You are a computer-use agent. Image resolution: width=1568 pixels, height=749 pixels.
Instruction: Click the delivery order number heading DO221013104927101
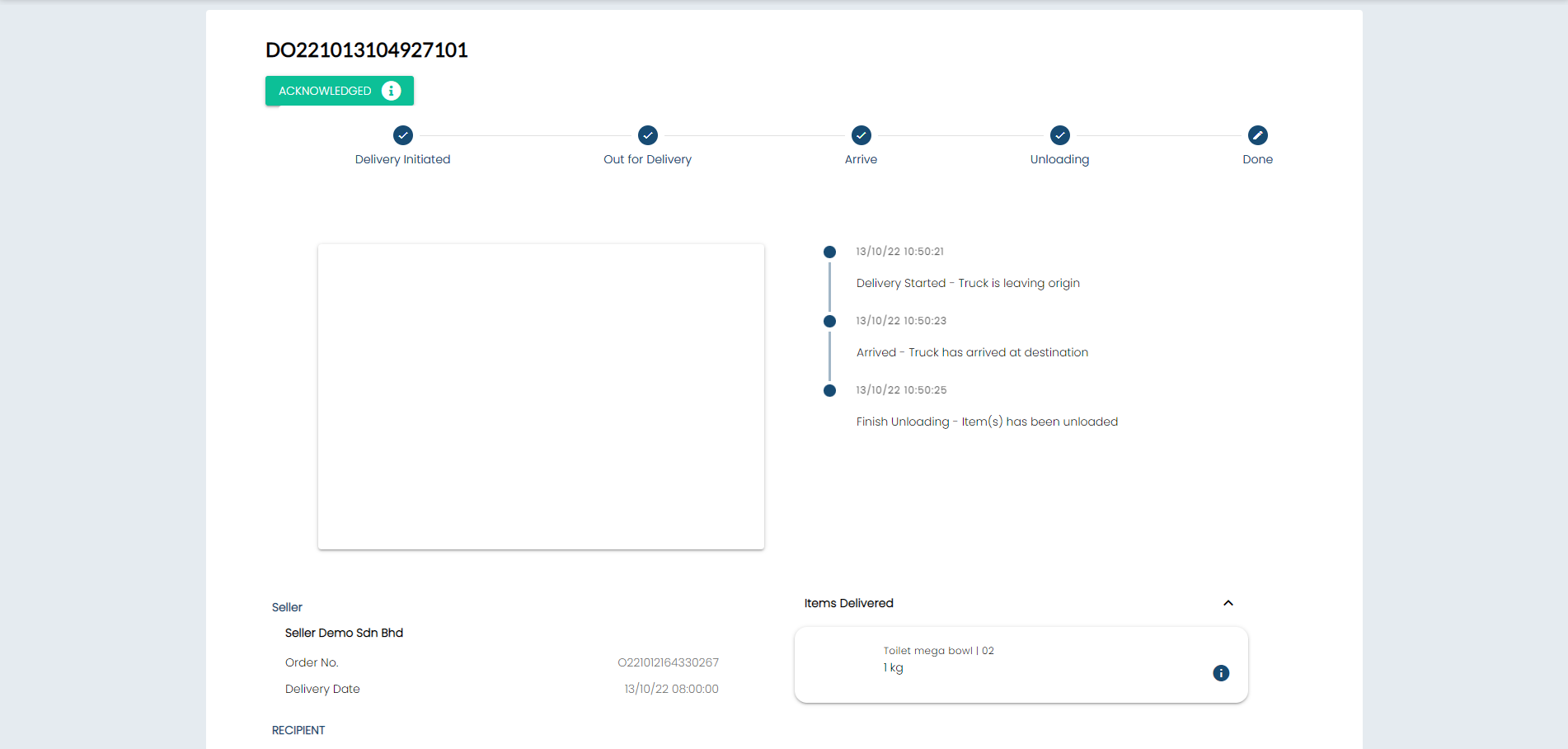point(367,50)
